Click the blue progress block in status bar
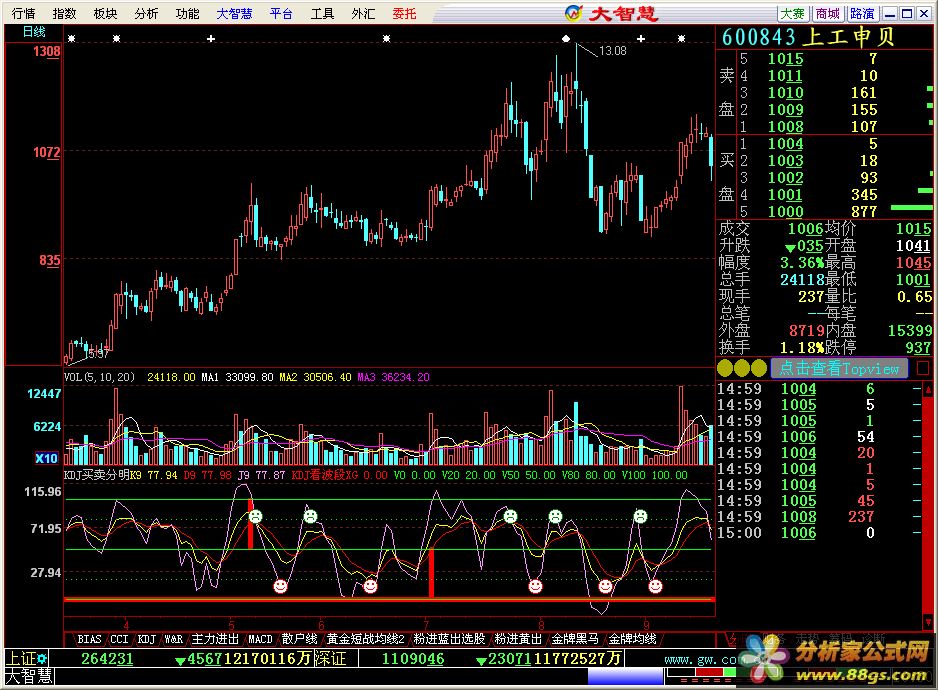 (x=626, y=676)
